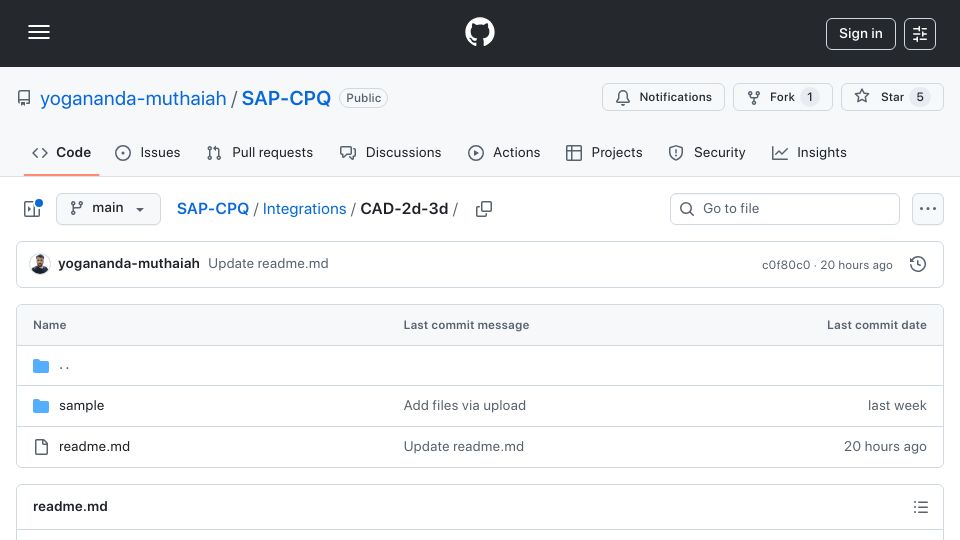Open yogananda-muthaiah owner profile link
Screen dimensions: 960x540
pos(133,98)
